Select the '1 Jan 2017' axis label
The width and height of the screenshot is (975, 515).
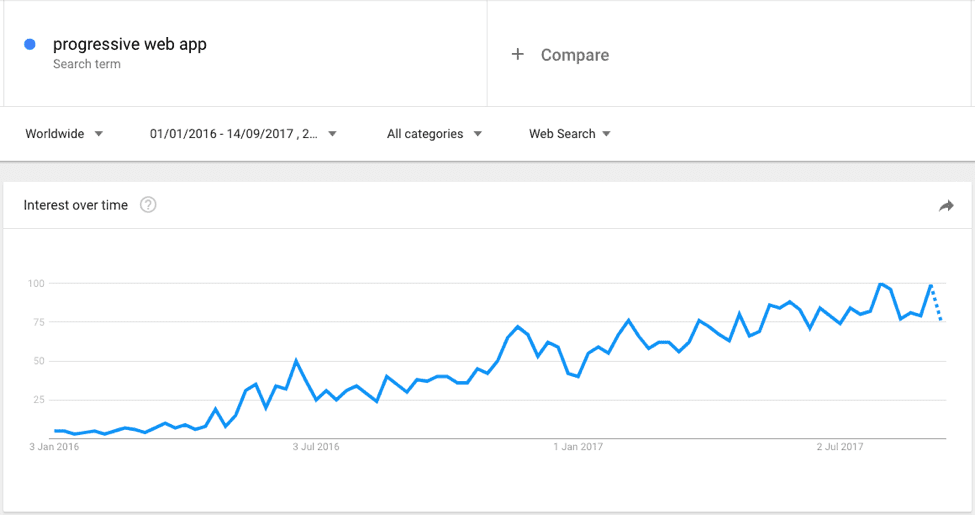(x=578, y=447)
